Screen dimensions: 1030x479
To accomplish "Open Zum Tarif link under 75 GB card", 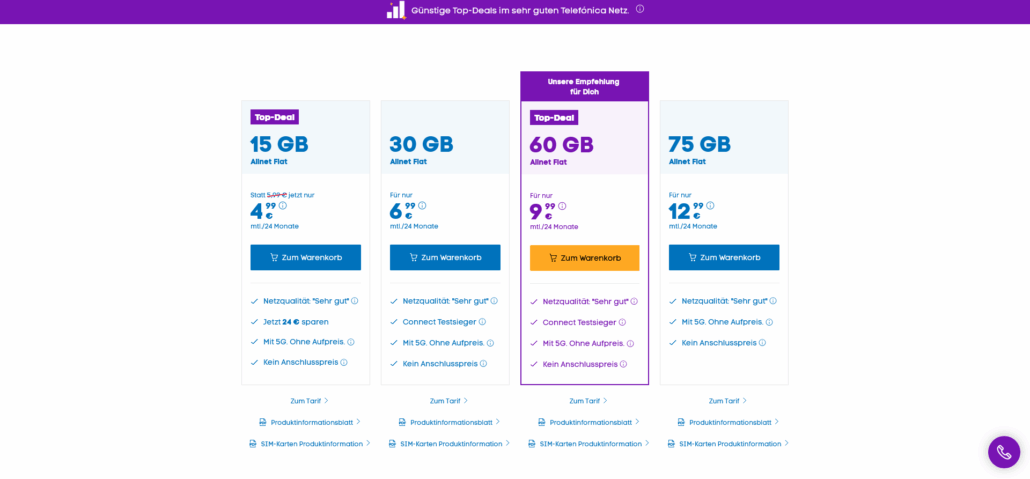I will click(728, 401).
